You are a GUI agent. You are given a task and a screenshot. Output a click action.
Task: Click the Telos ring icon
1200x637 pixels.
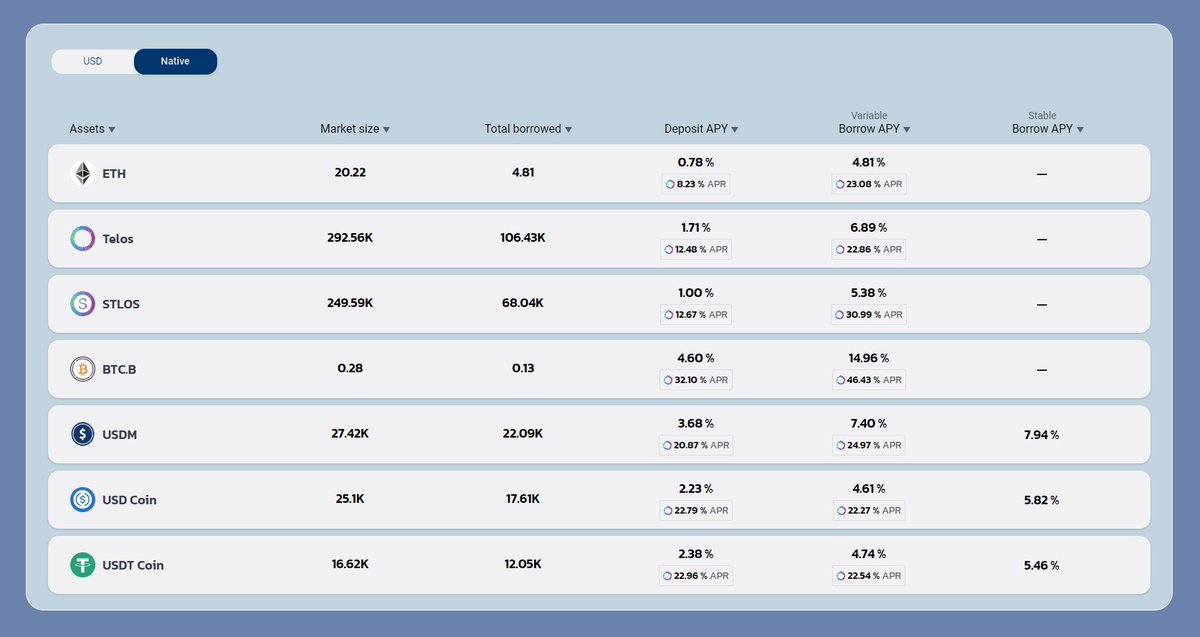[82, 239]
